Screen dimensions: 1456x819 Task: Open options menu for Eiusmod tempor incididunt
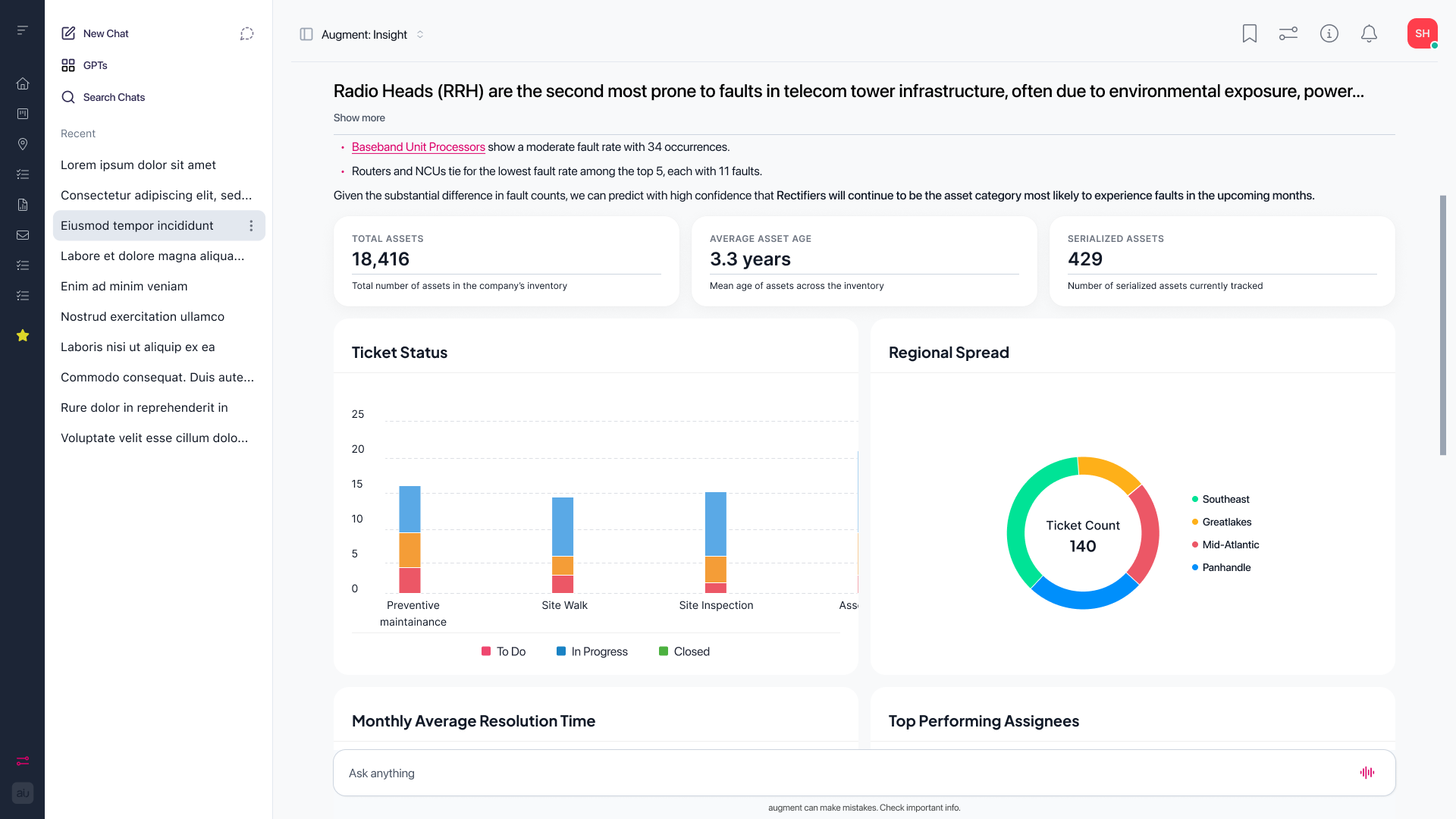[x=251, y=226]
